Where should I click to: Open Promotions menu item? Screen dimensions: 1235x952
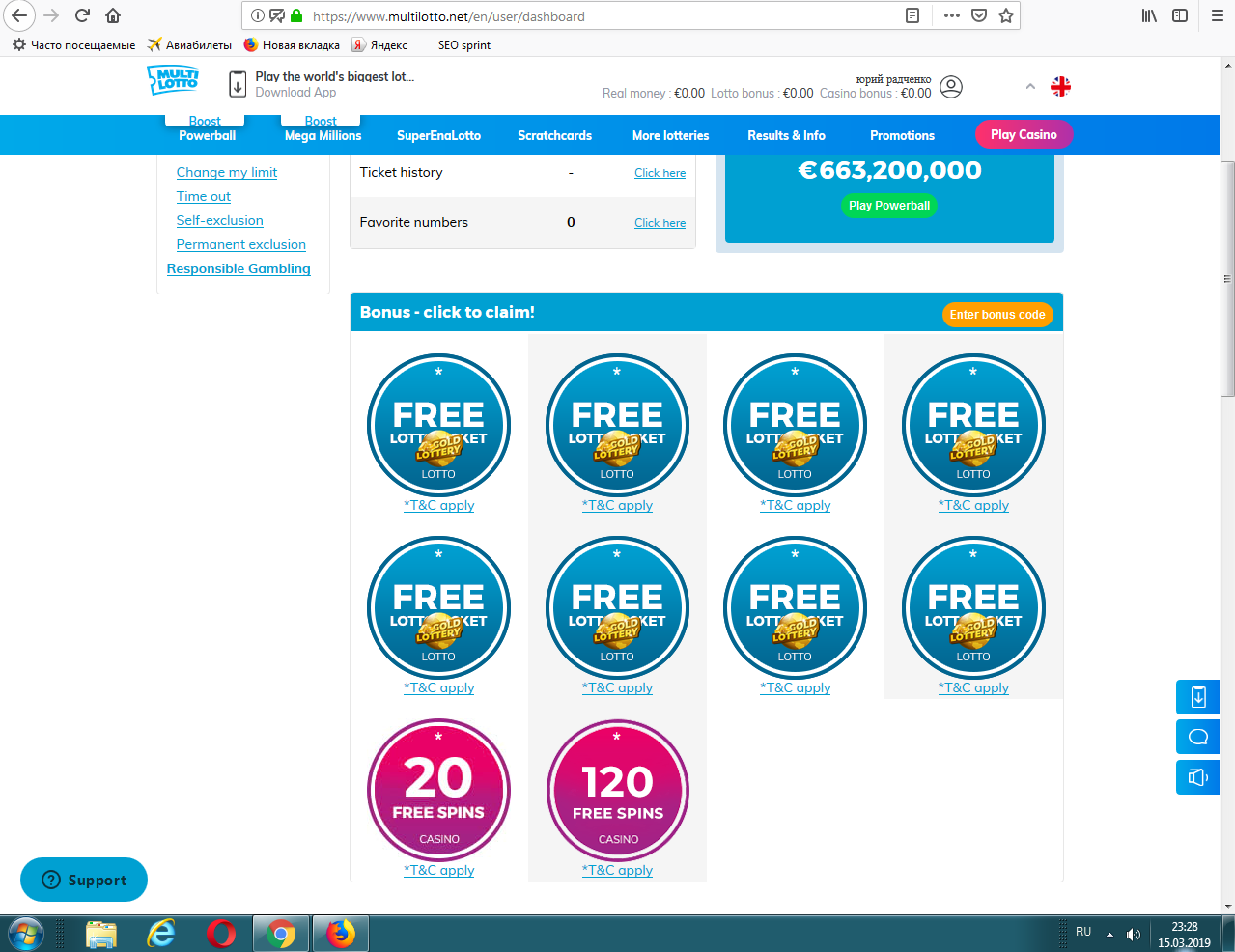[902, 135]
